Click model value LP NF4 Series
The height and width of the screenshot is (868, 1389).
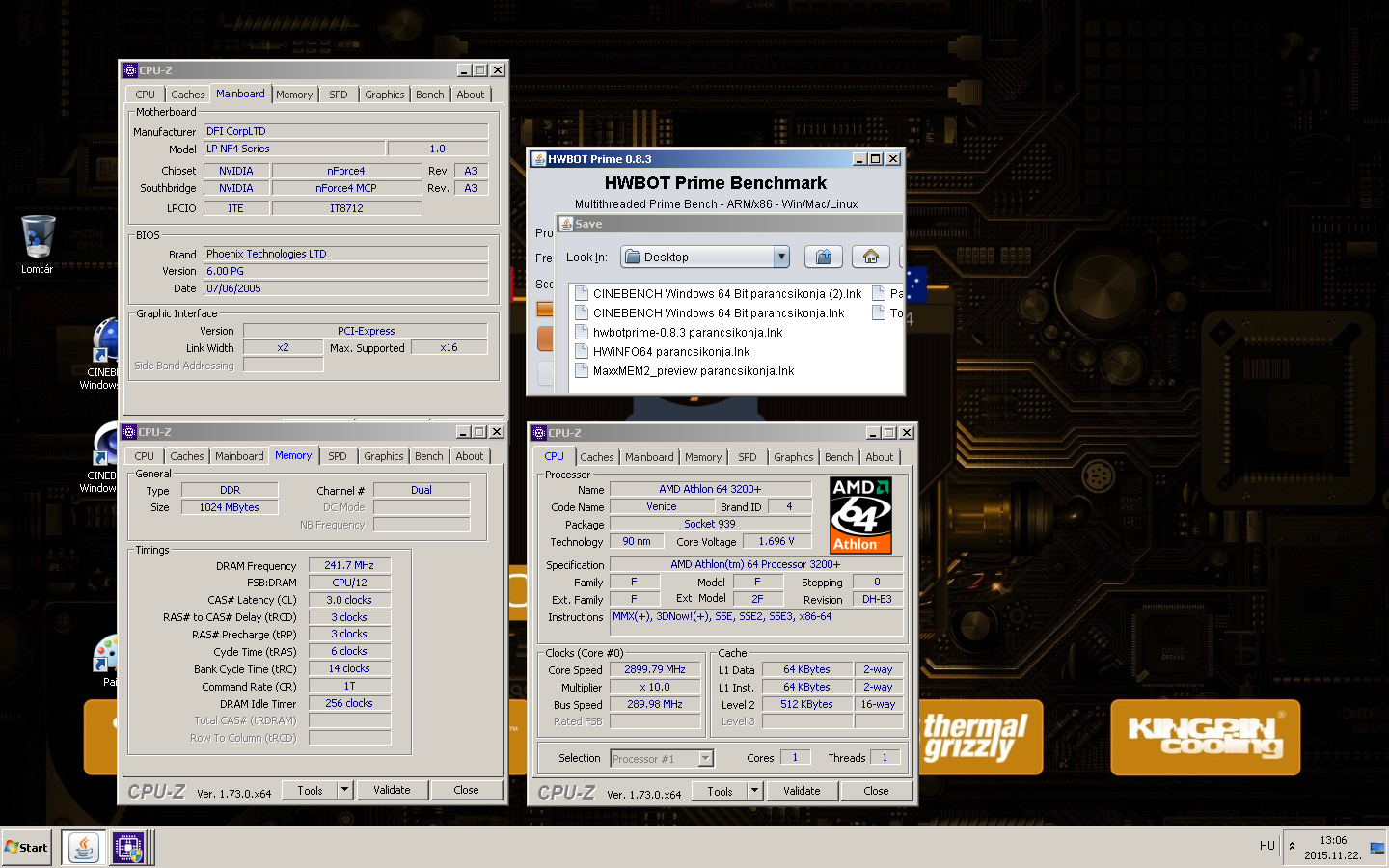294,149
